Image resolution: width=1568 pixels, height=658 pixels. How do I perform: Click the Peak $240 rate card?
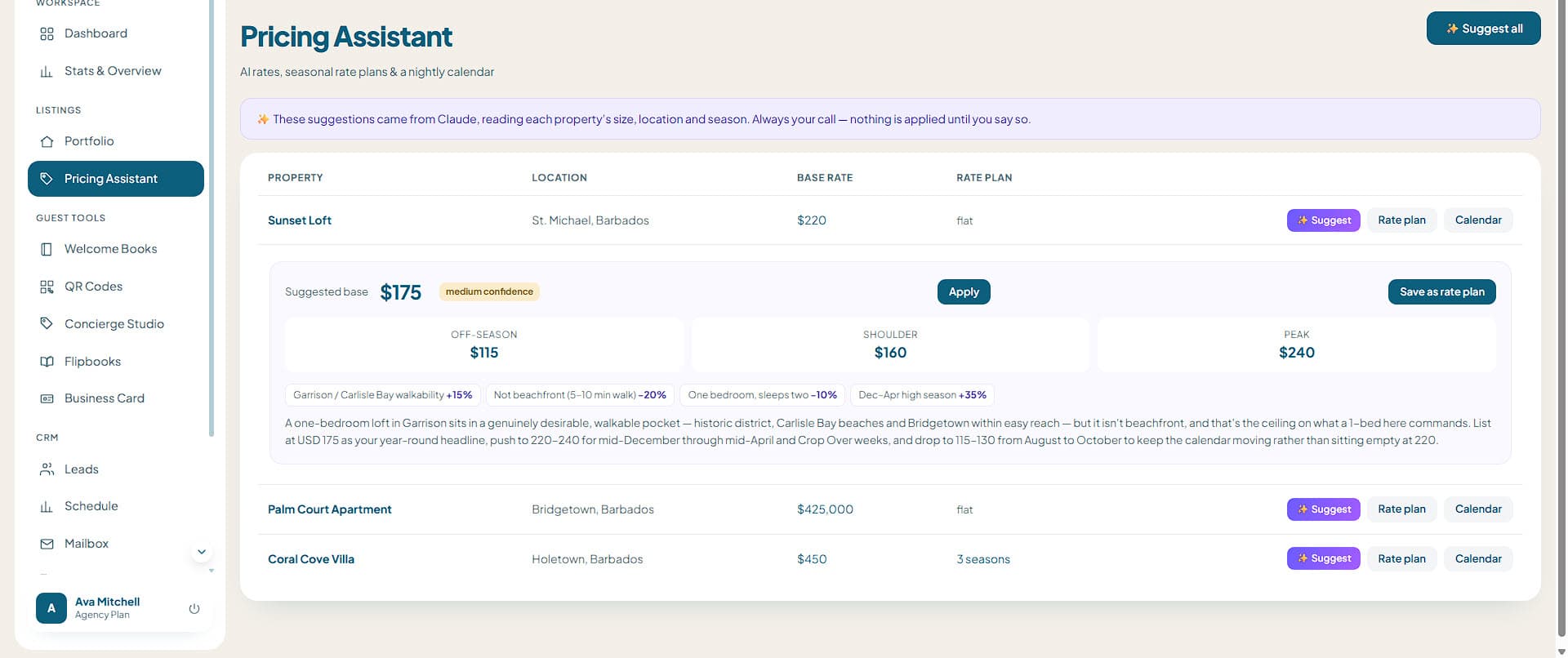(1297, 345)
